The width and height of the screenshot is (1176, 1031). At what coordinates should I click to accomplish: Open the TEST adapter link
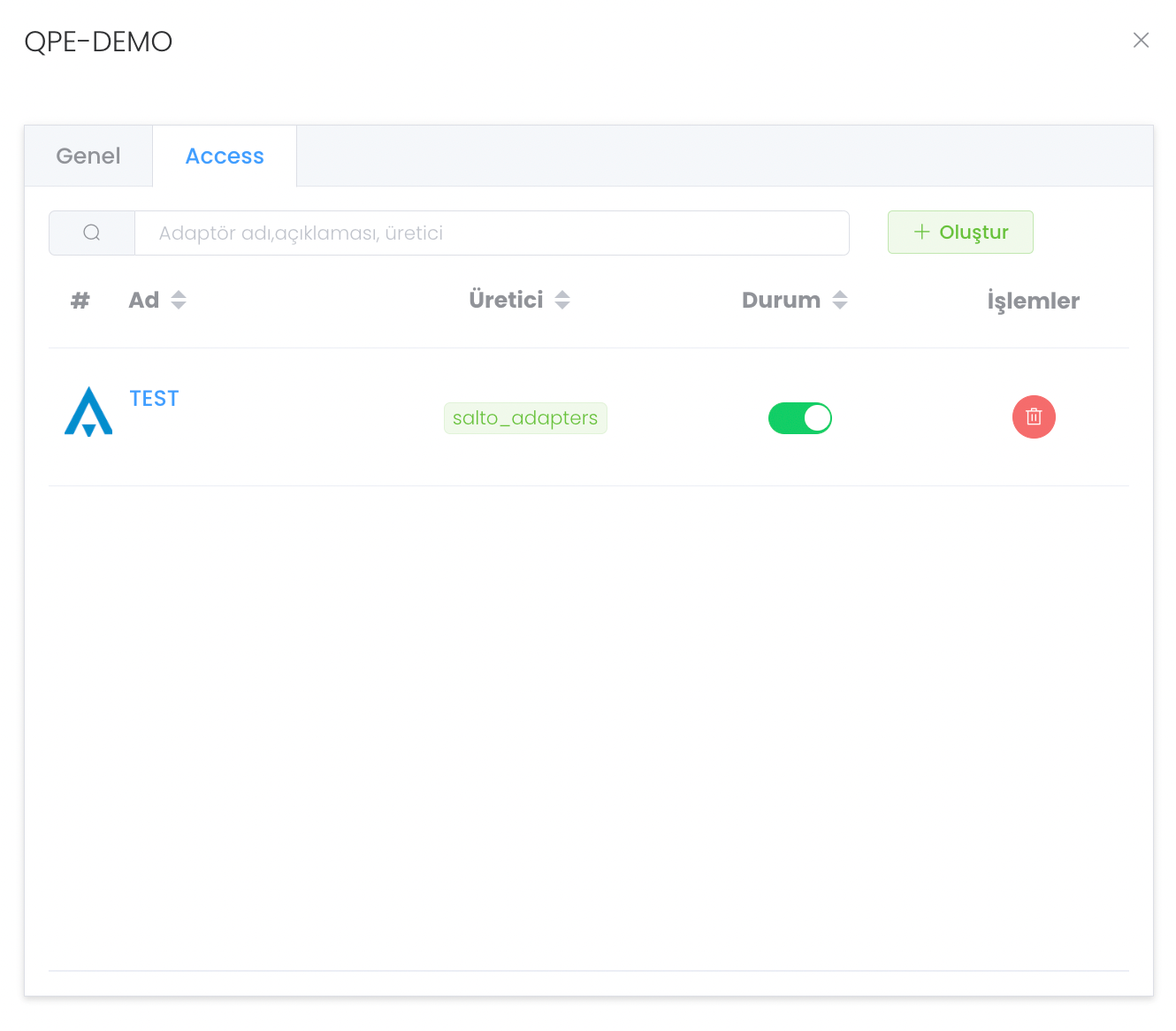[x=154, y=399]
